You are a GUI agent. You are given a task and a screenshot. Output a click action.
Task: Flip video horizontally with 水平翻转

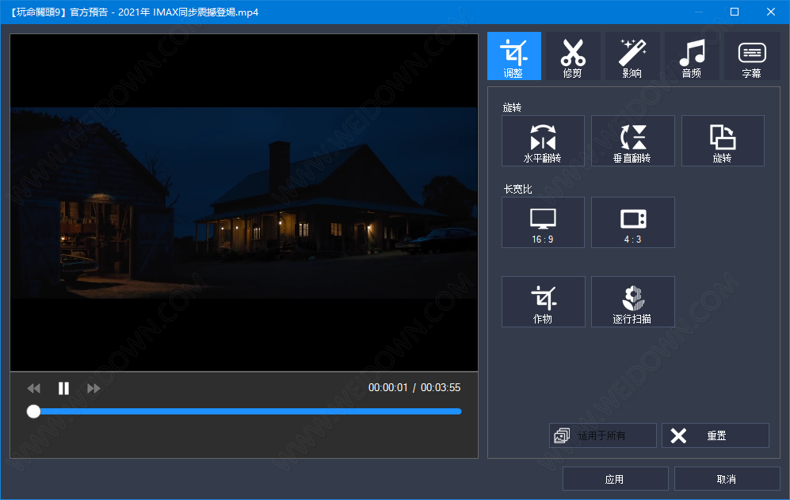(x=543, y=141)
